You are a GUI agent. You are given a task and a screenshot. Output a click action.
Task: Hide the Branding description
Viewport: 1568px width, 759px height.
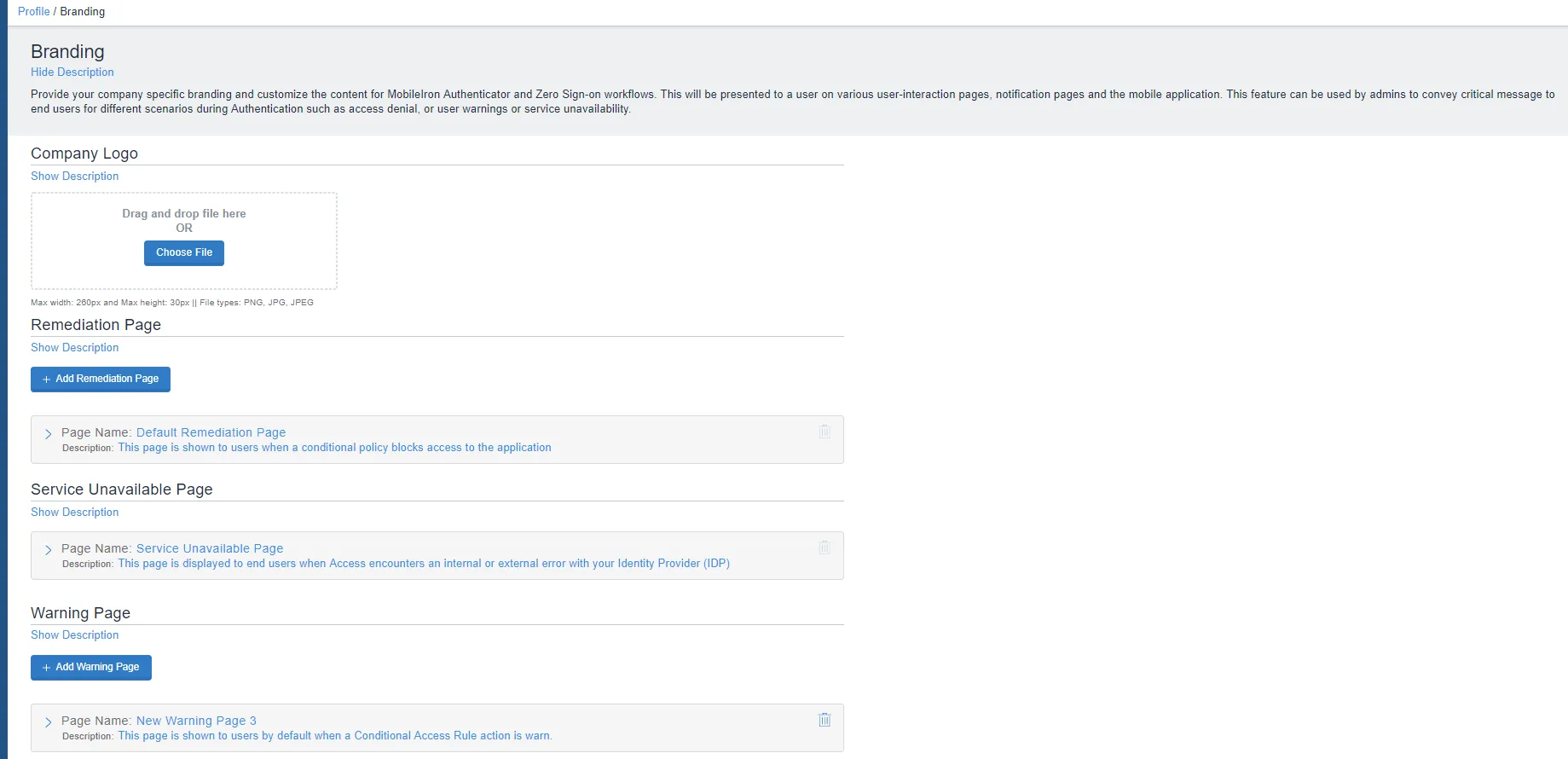[72, 72]
